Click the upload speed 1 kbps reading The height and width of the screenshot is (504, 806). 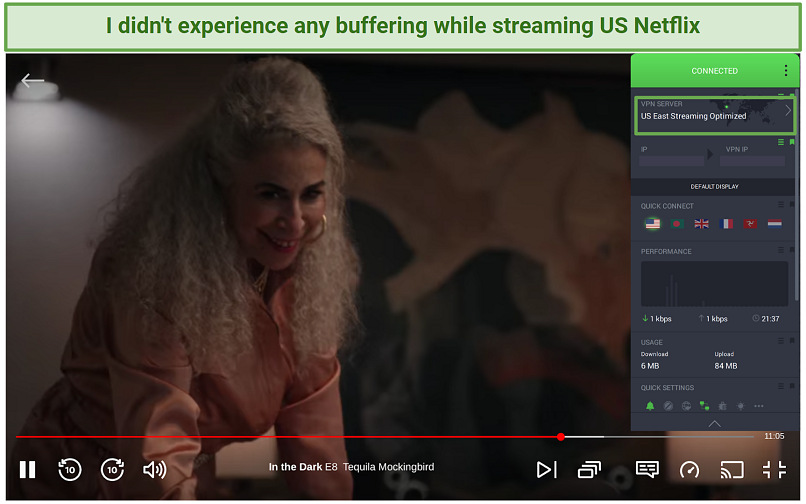pos(713,319)
